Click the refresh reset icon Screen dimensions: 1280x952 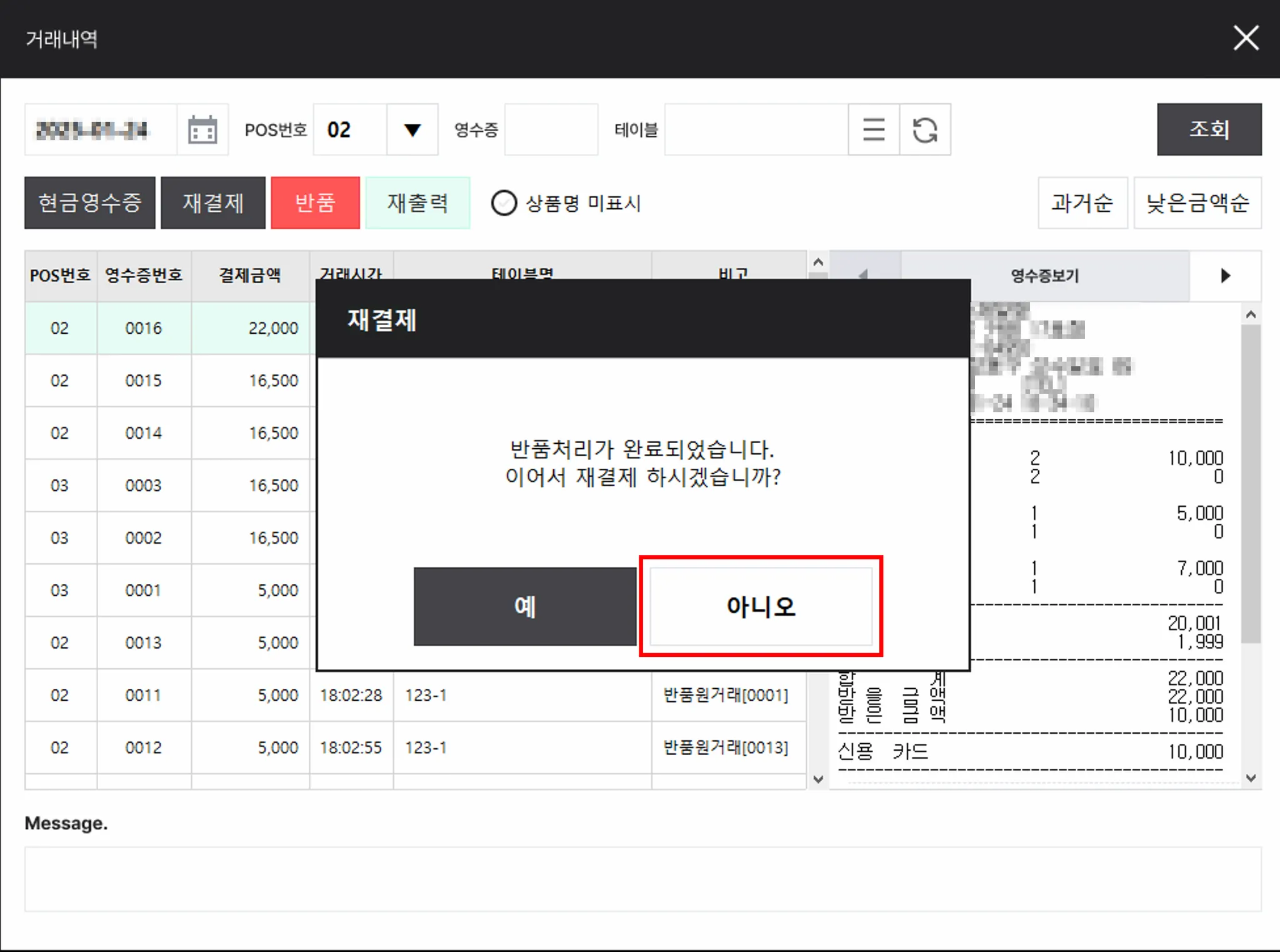click(x=925, y=130)
